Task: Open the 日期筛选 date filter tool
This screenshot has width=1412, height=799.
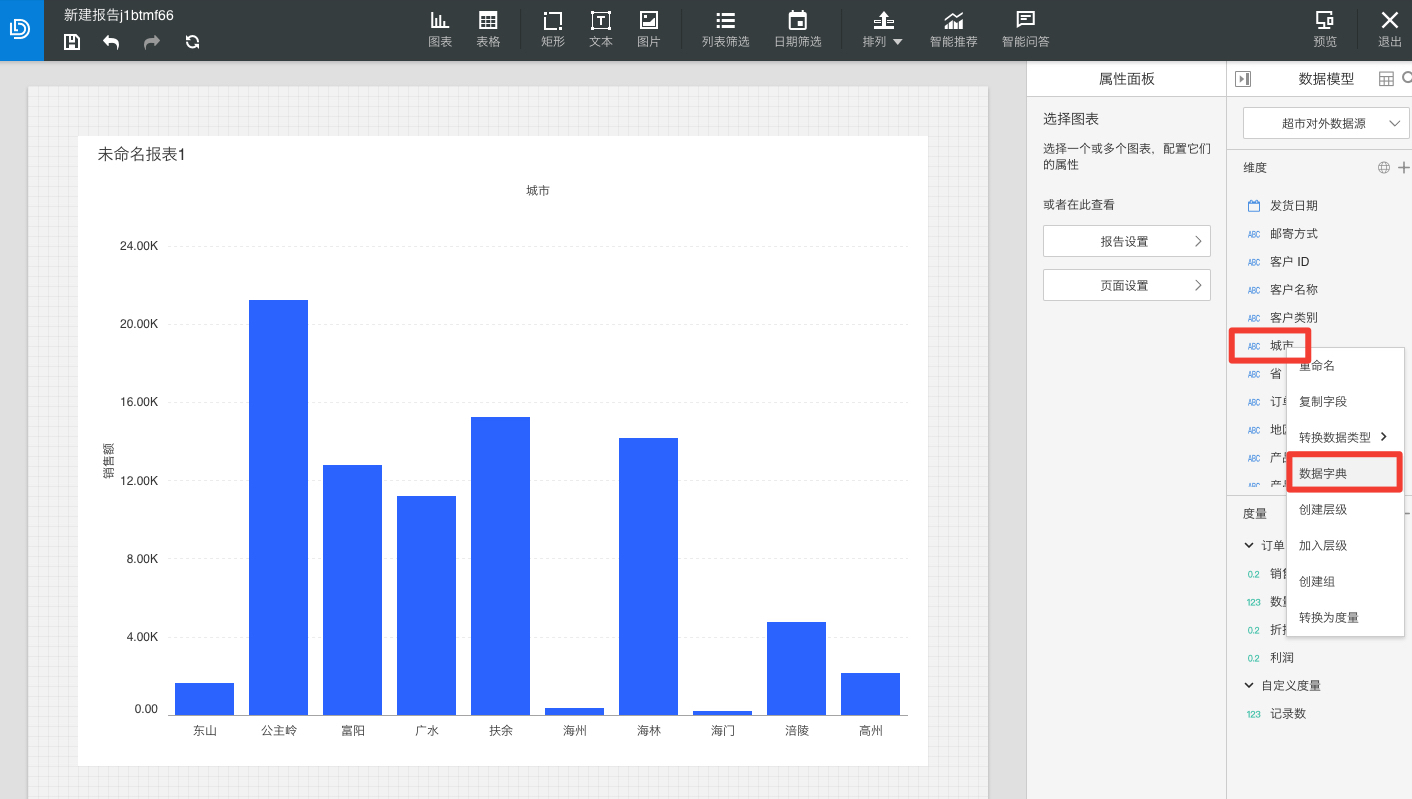Action: pos(798,30)
